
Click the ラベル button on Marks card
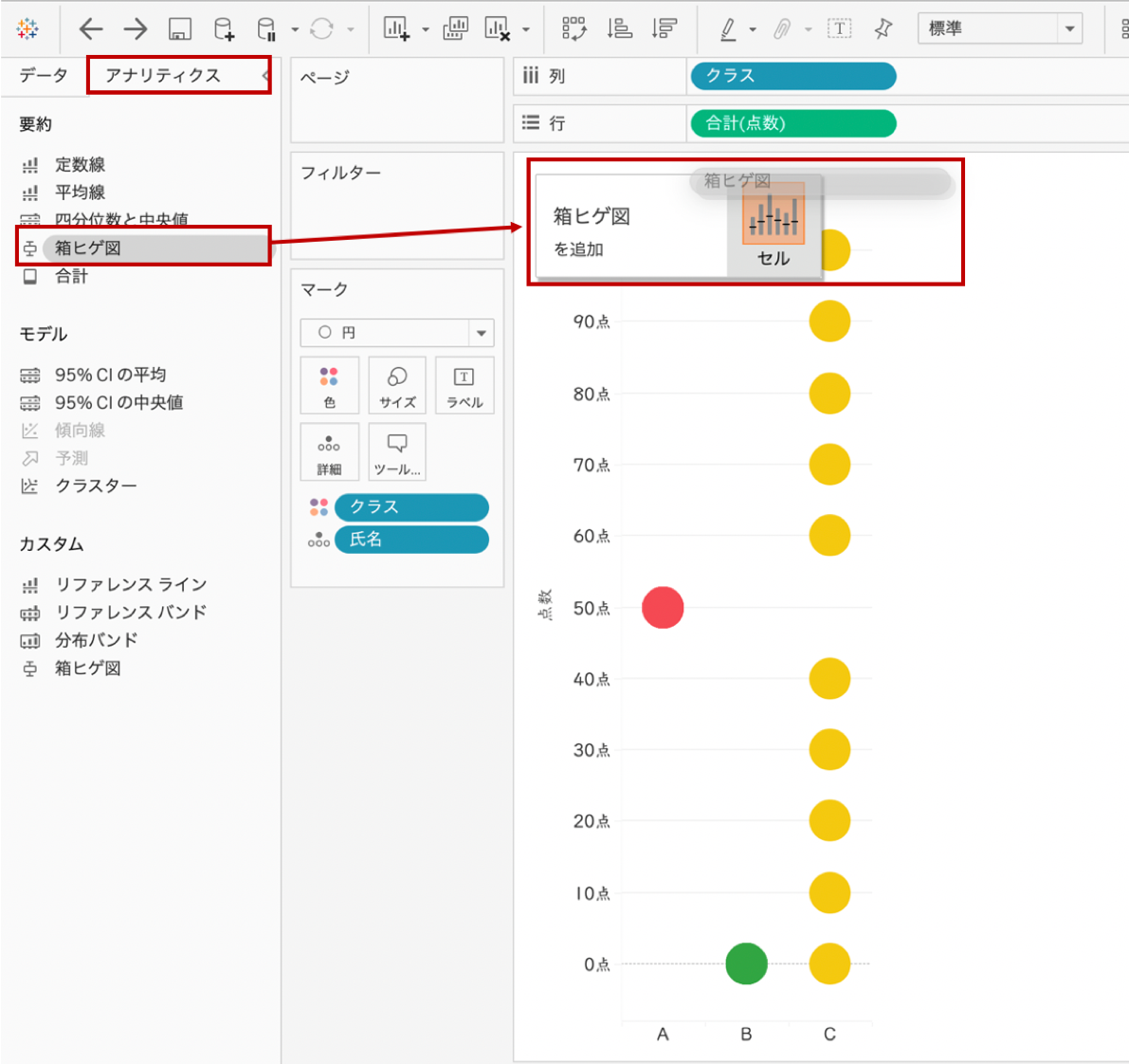pyautogui.click(x=465, y=385)
